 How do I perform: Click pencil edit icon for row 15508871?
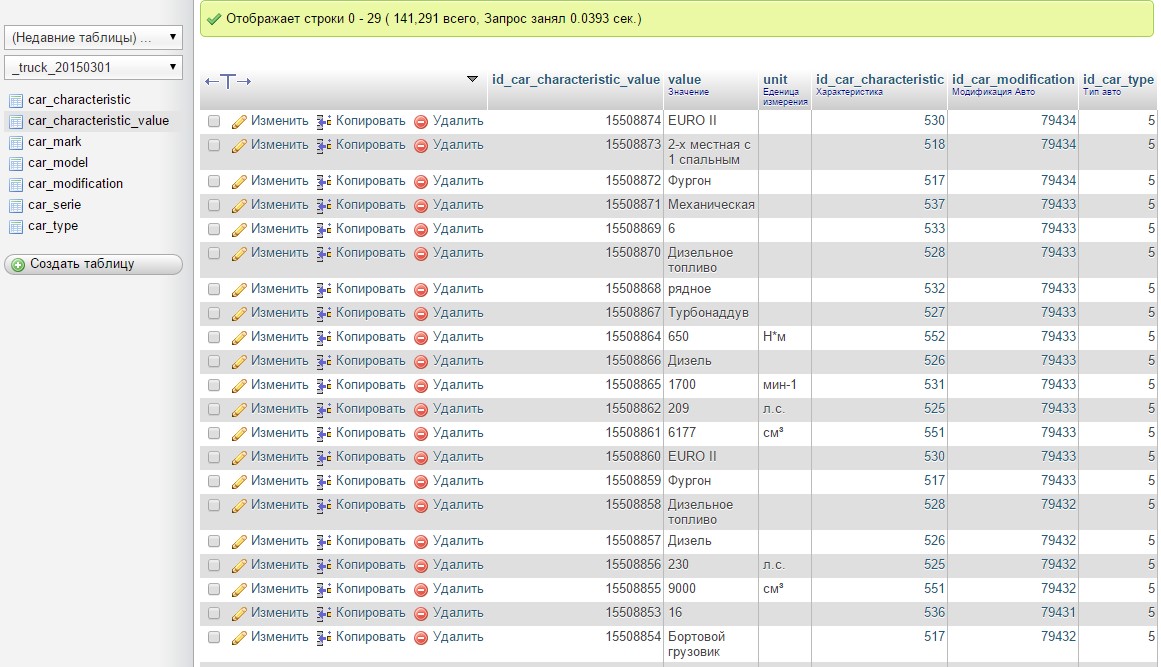tap(238, 206)
